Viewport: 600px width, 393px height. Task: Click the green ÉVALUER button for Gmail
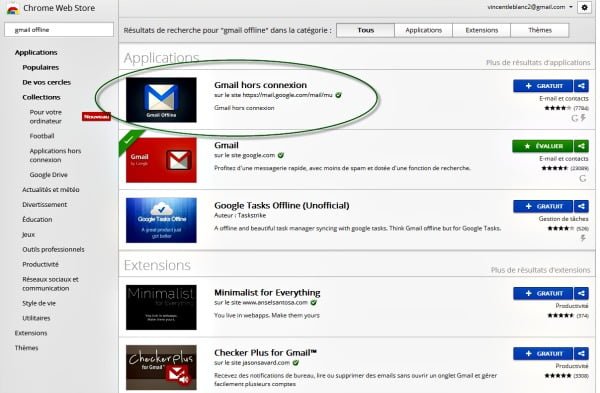coord(543,146)
